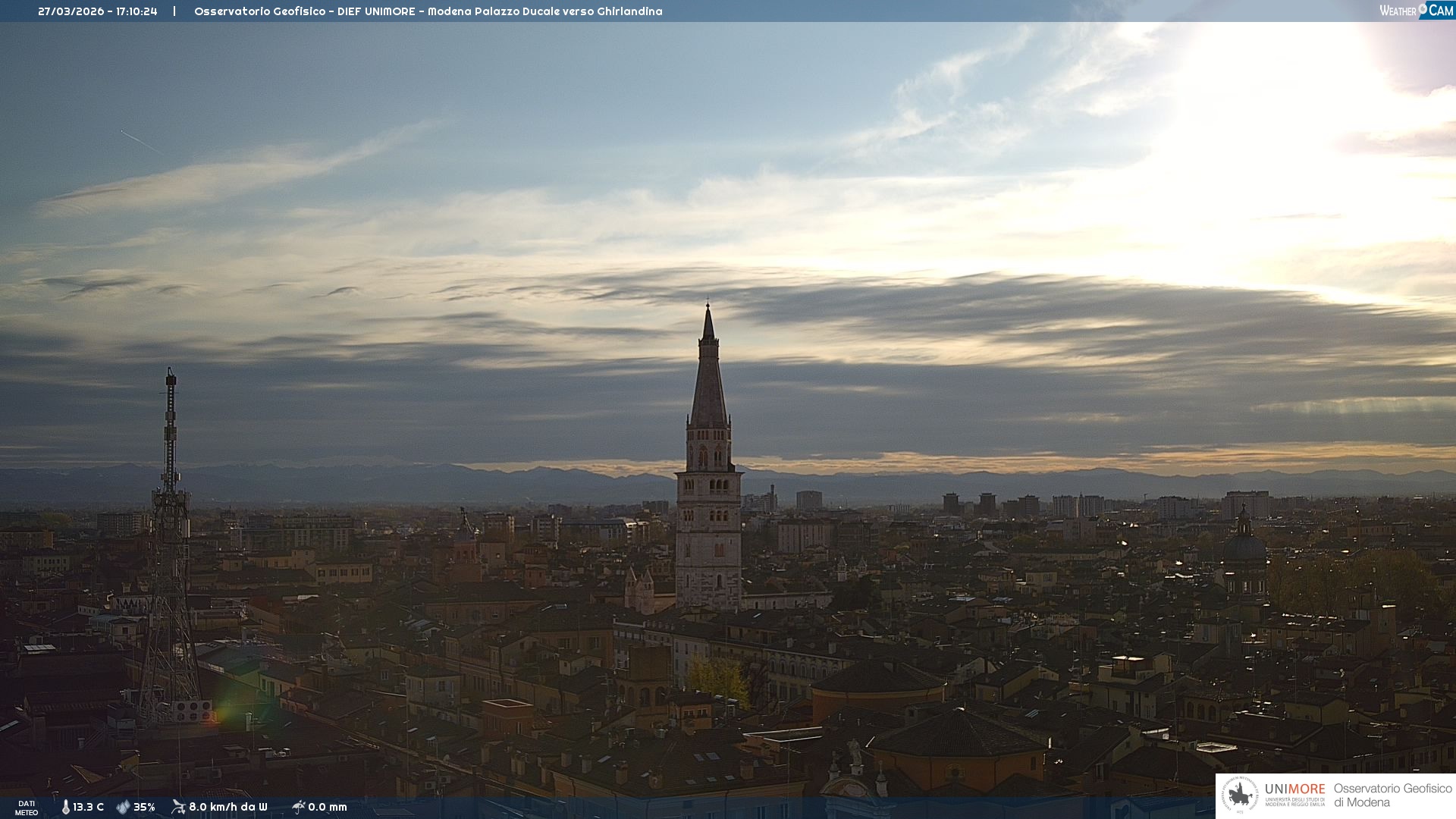Image resolution: width=1456 pixels, height=819 pixels.
Task: Click the UNIMORE circular seal emblem
Action: [x=1240, y=795]
